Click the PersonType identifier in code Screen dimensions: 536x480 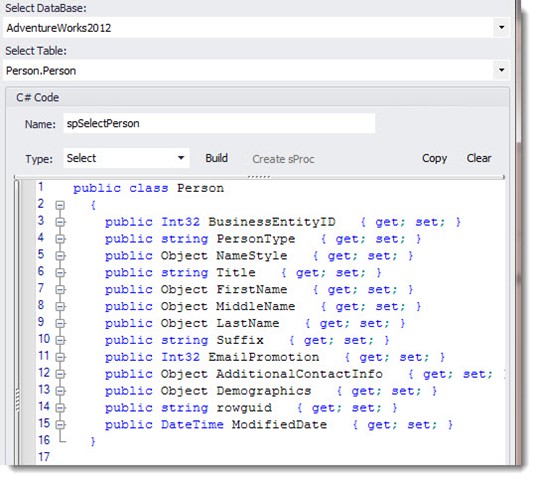click(x=255, y=239)
